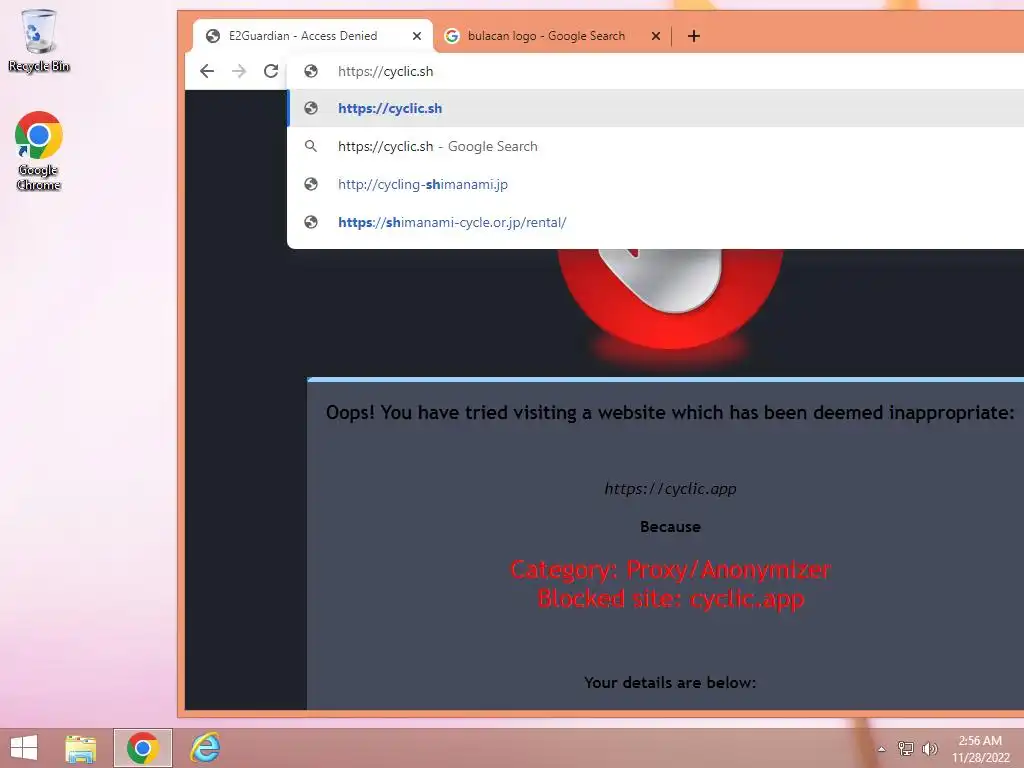Close the bulacan logo tab

[x=656, y=36]
